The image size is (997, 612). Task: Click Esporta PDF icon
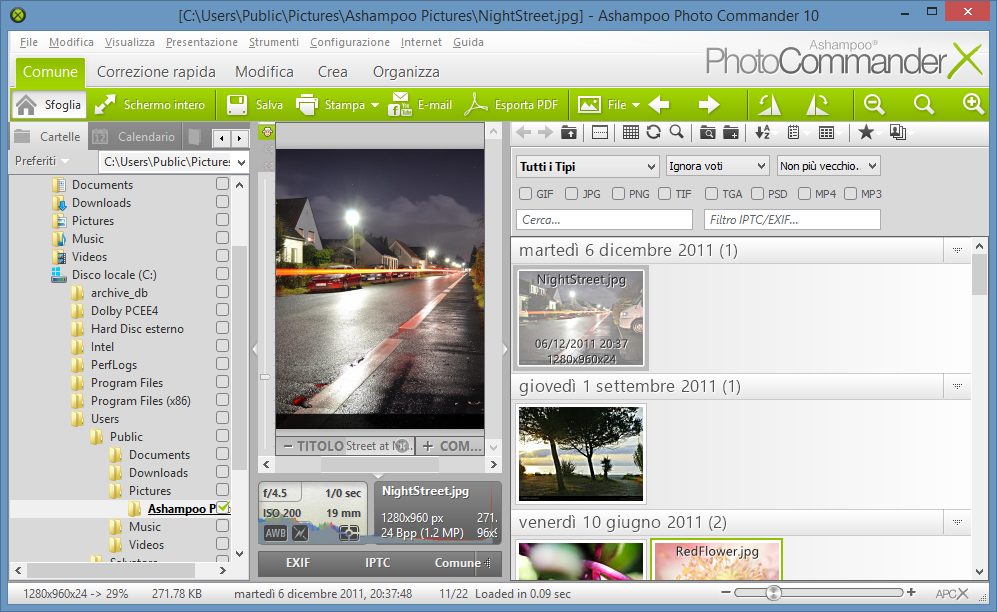coord(476,105)
